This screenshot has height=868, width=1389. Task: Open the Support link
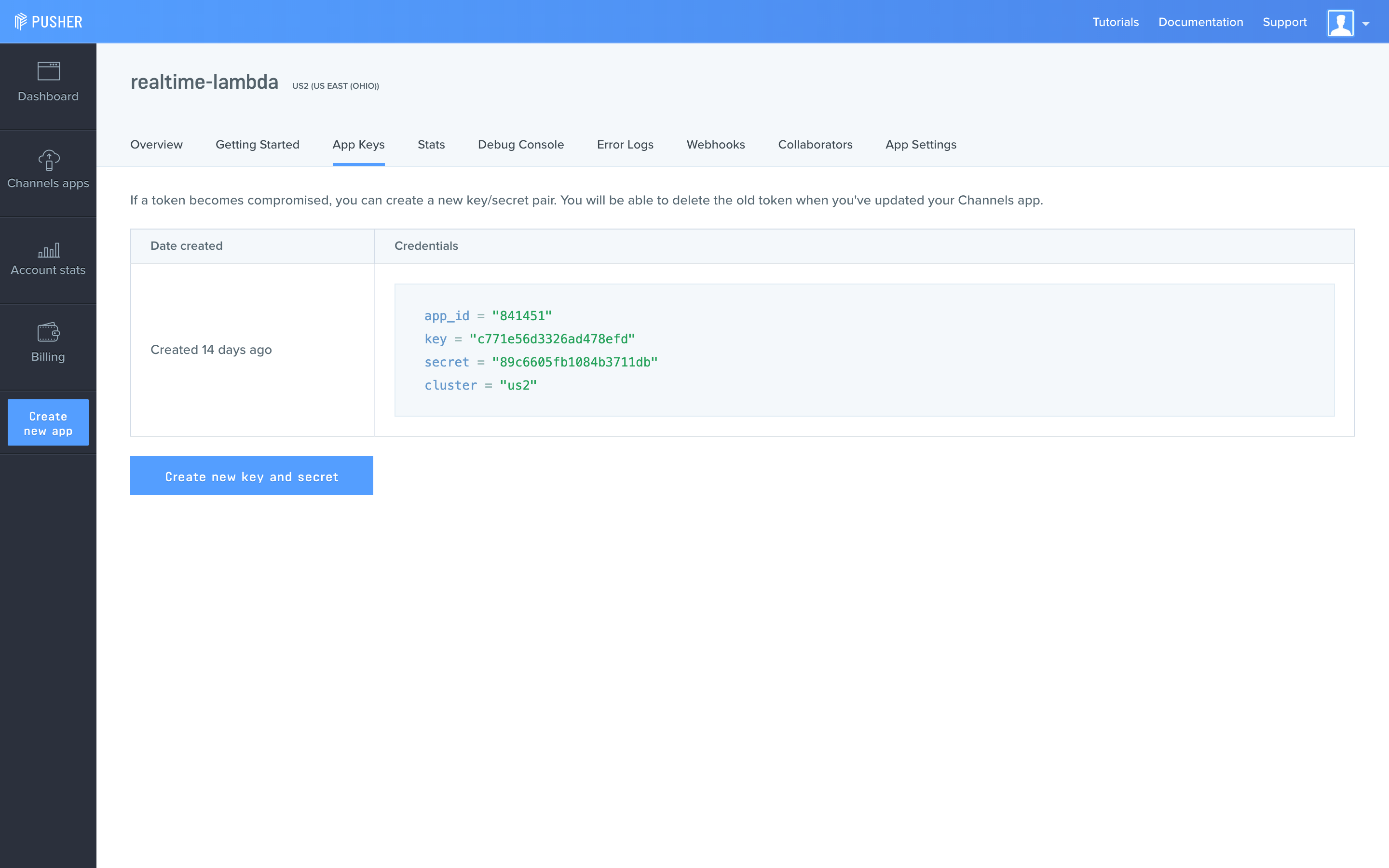point(1284,22)
